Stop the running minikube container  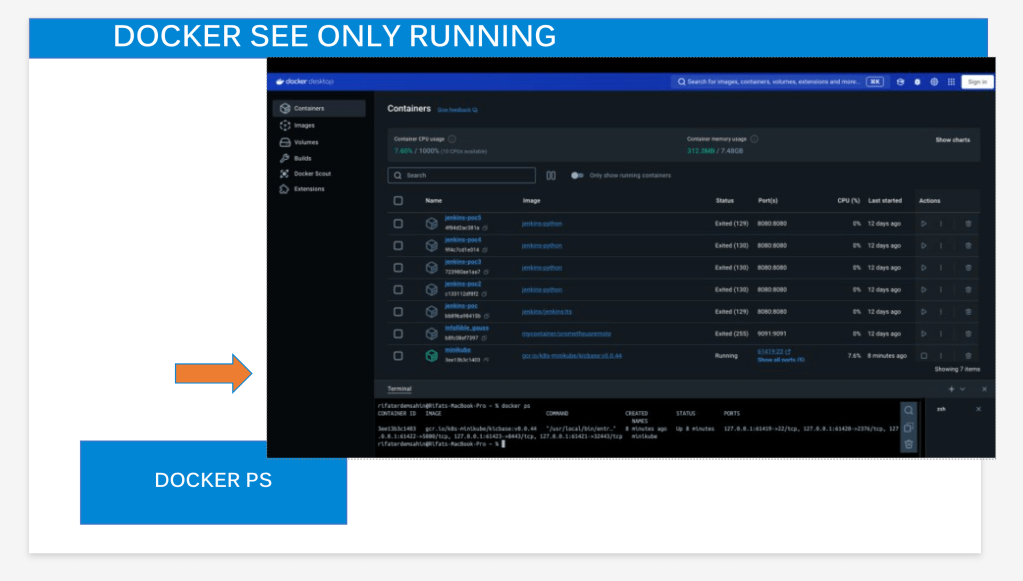[x=924, y=356]
